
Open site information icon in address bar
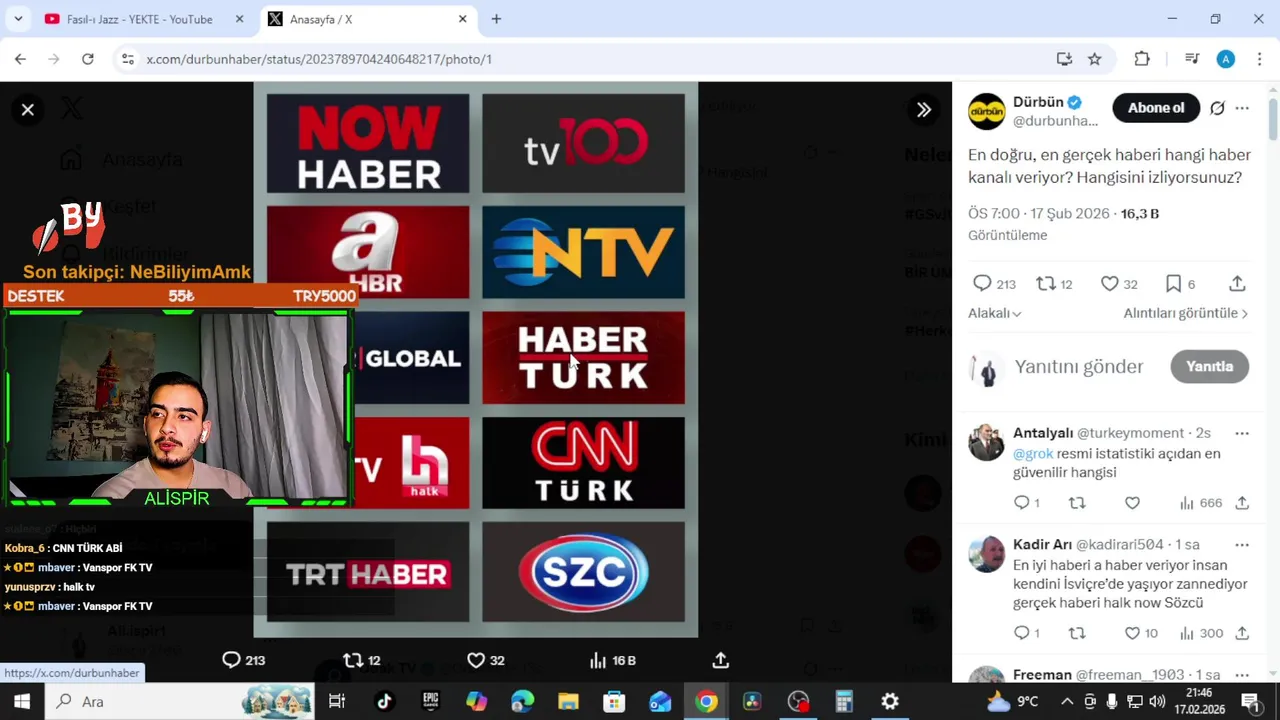point(127,59)
